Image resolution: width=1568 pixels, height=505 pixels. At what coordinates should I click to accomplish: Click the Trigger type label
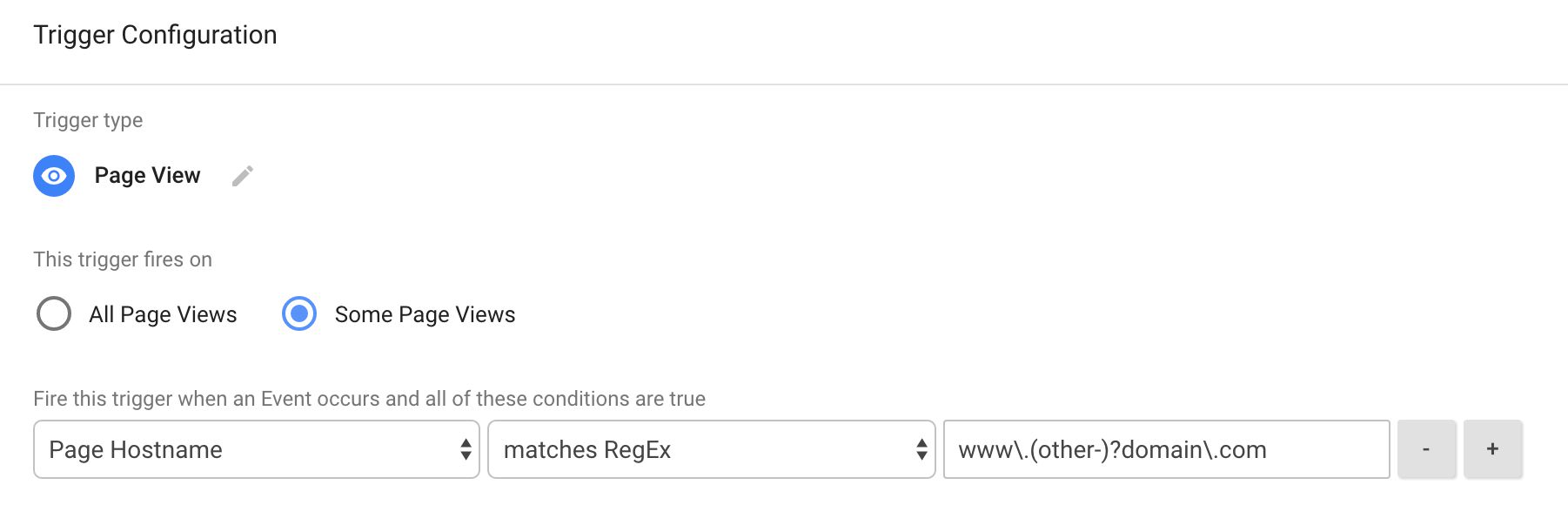tap(88, 120)
